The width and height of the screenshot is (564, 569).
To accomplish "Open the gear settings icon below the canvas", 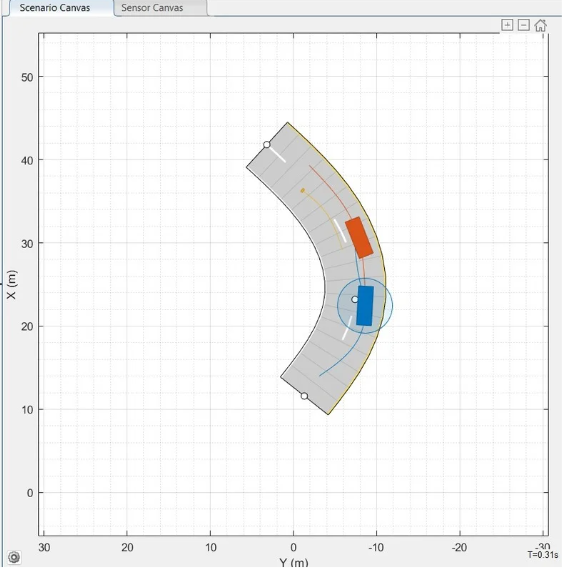I will click(14, 557).
